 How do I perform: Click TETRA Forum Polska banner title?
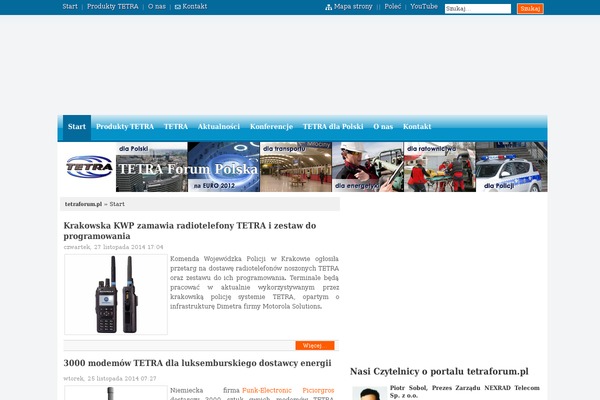click(188, 169)
